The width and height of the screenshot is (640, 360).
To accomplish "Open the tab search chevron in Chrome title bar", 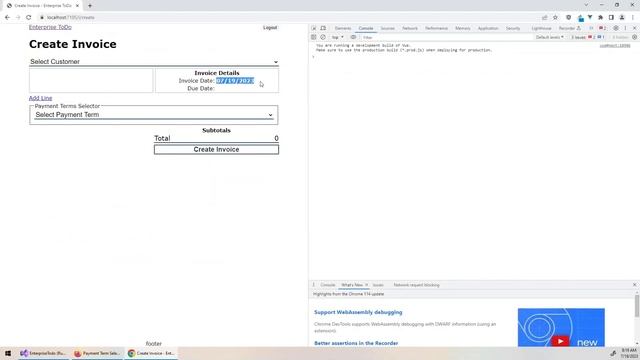I will coord(586,5).
